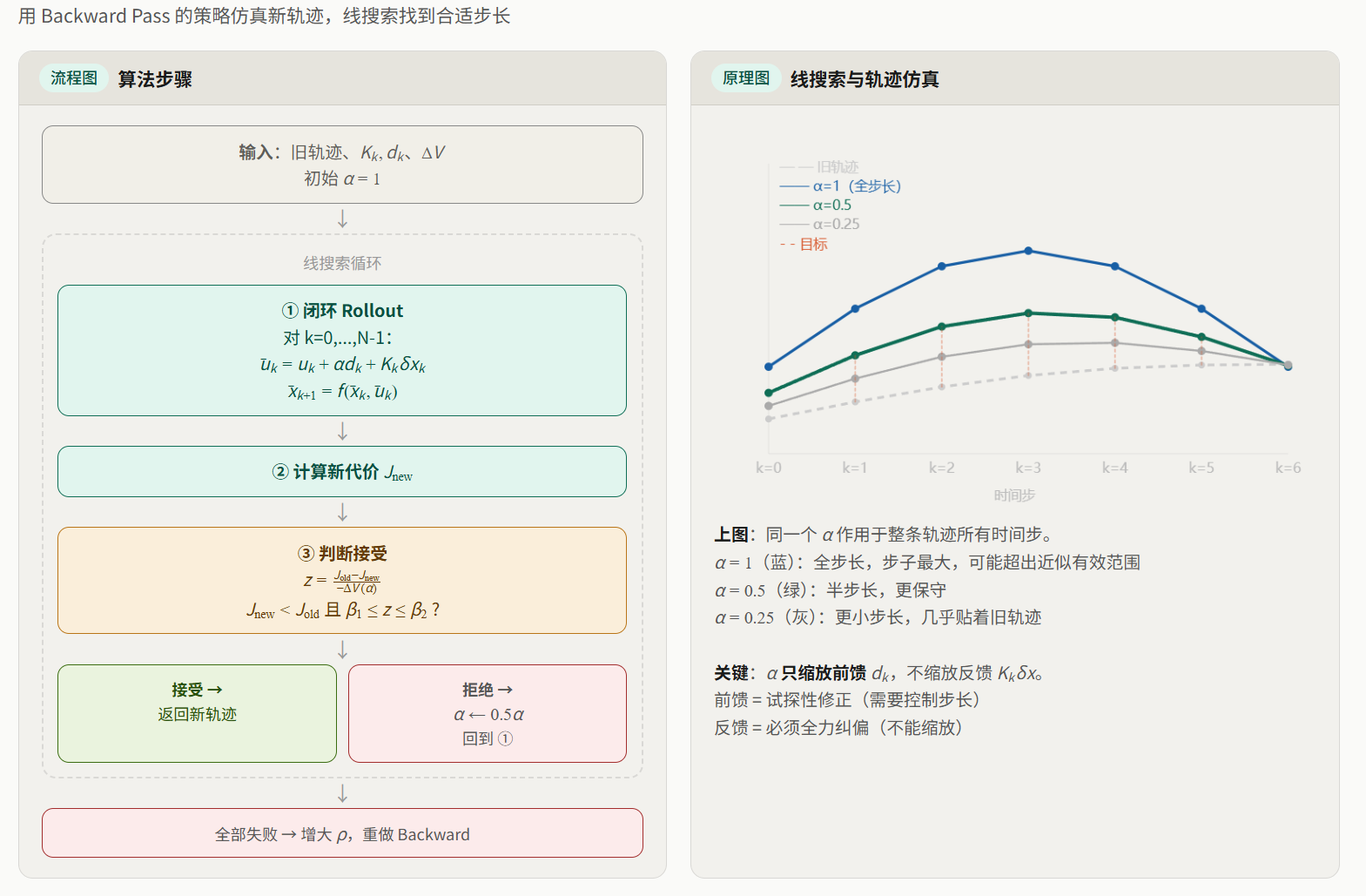Image resolution: width=1366 pixels, height=896 pixels.
Task: Click the k=6 axis tick label
Action: coord(1288,468)
